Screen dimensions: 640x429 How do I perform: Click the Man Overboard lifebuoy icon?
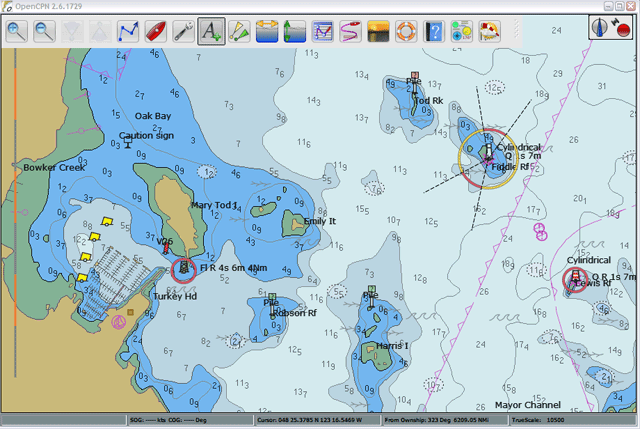click(x=406, y=31)
